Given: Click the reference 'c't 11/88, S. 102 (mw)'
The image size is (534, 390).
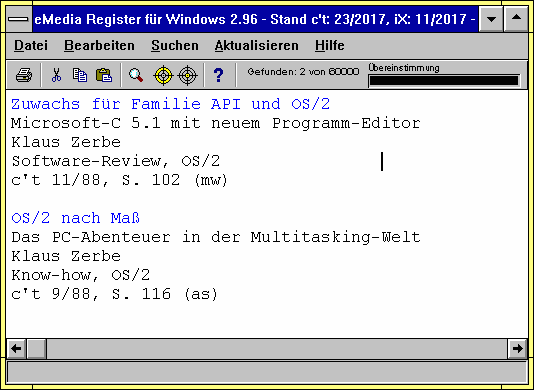Looking at the screenshot, I should [x=119, y=180].
